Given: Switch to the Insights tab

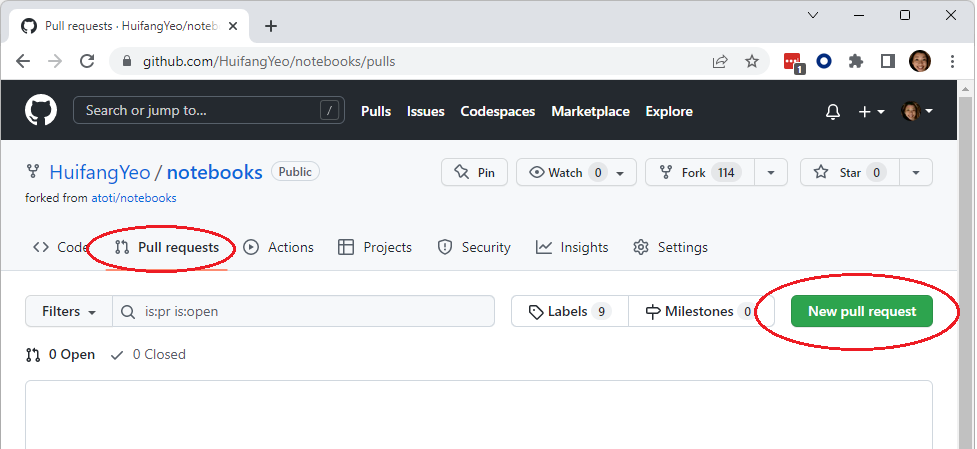Looking at the screenshot, I should (572, 247).
